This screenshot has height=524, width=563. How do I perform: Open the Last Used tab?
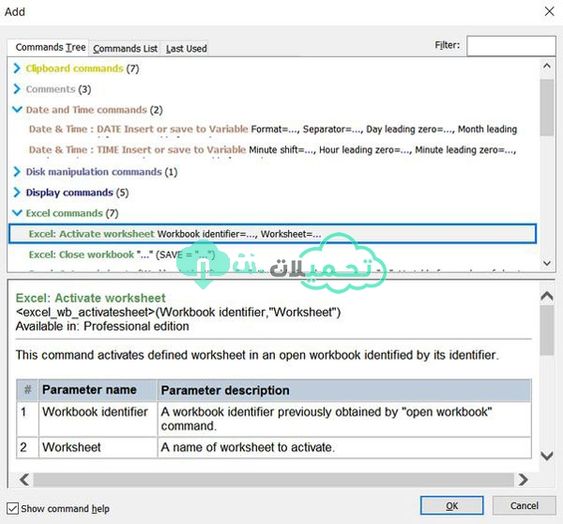coord(186,48)
